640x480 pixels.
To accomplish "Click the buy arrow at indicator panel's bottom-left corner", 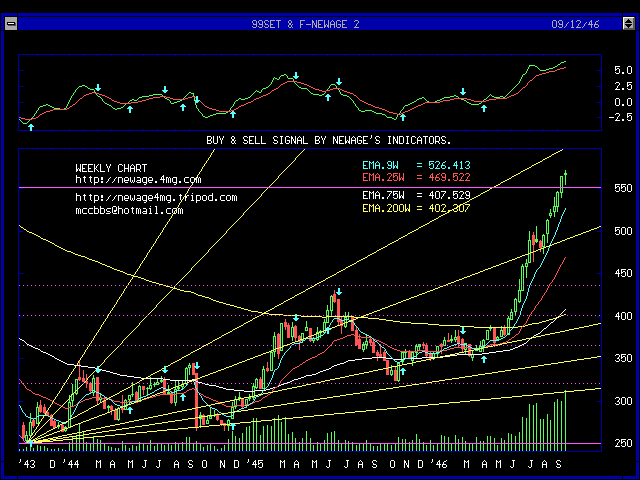I will tap(31, 127).
